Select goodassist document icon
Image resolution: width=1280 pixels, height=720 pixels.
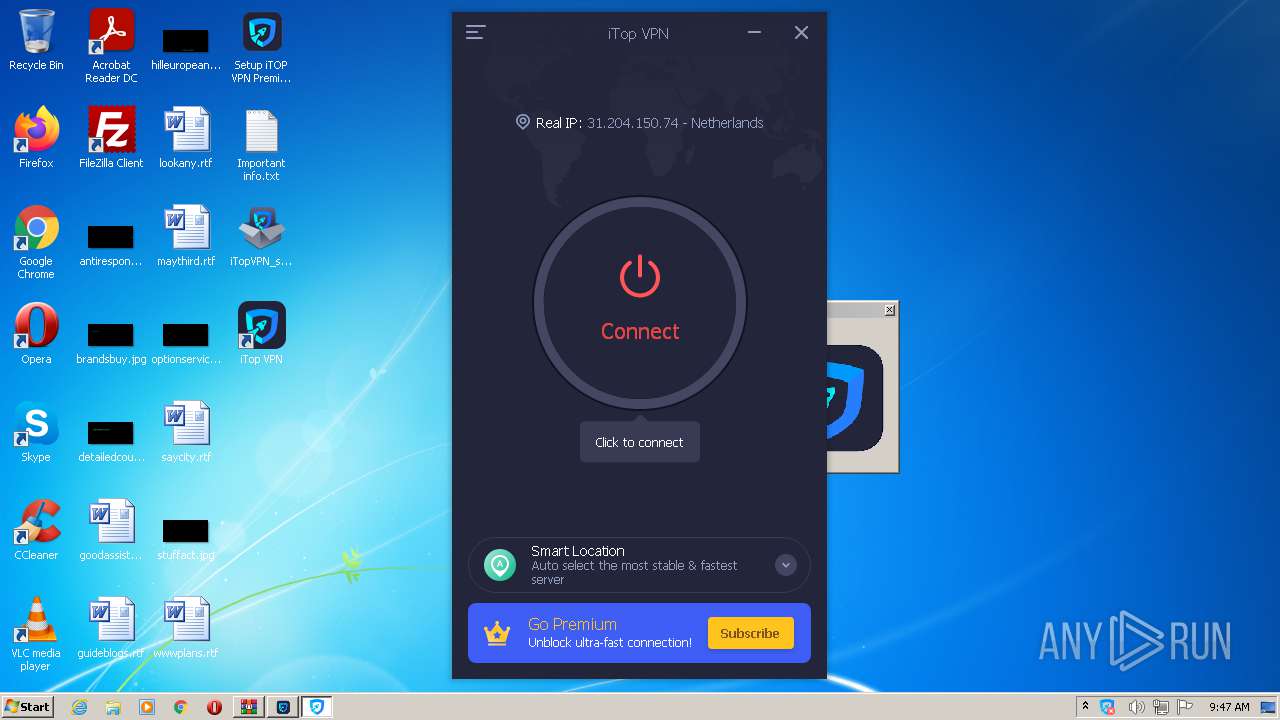pyautogui.click(x=111, y=530)
